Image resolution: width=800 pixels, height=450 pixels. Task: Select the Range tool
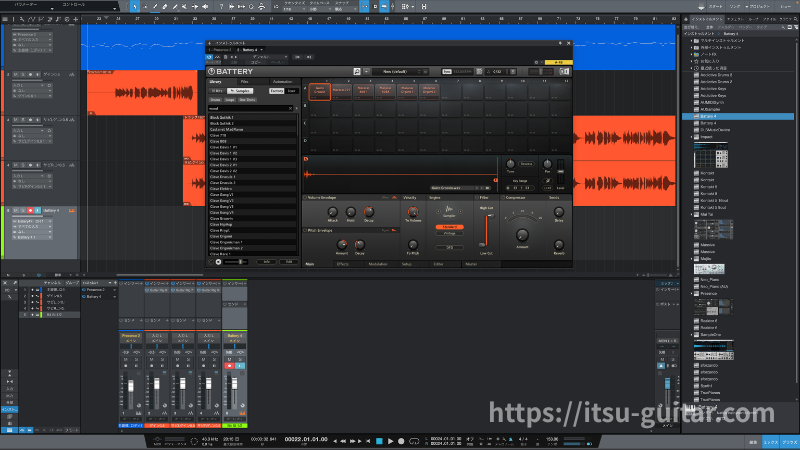pos(145,7)
